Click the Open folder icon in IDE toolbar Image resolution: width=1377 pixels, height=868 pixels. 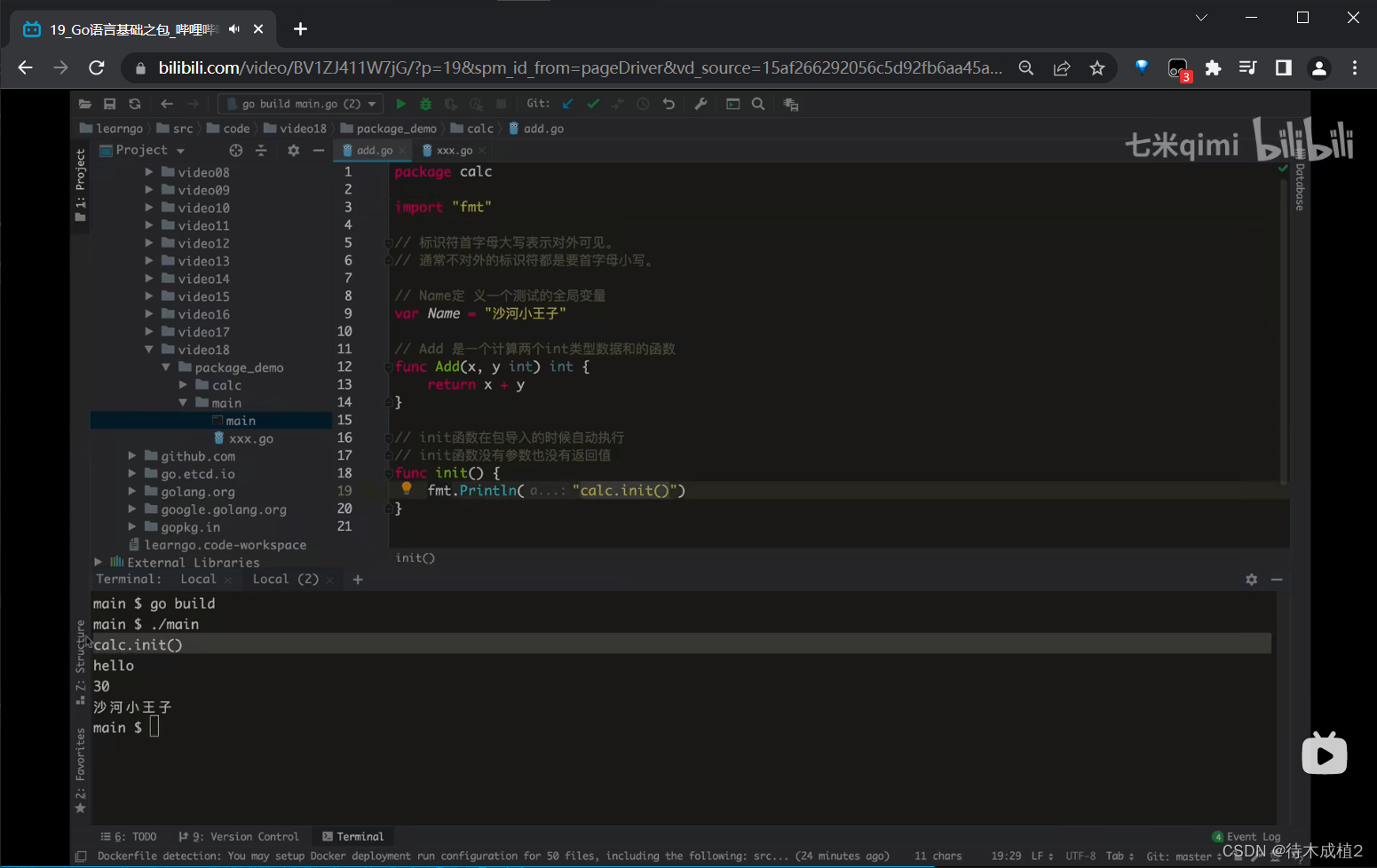tap(85, 104)
